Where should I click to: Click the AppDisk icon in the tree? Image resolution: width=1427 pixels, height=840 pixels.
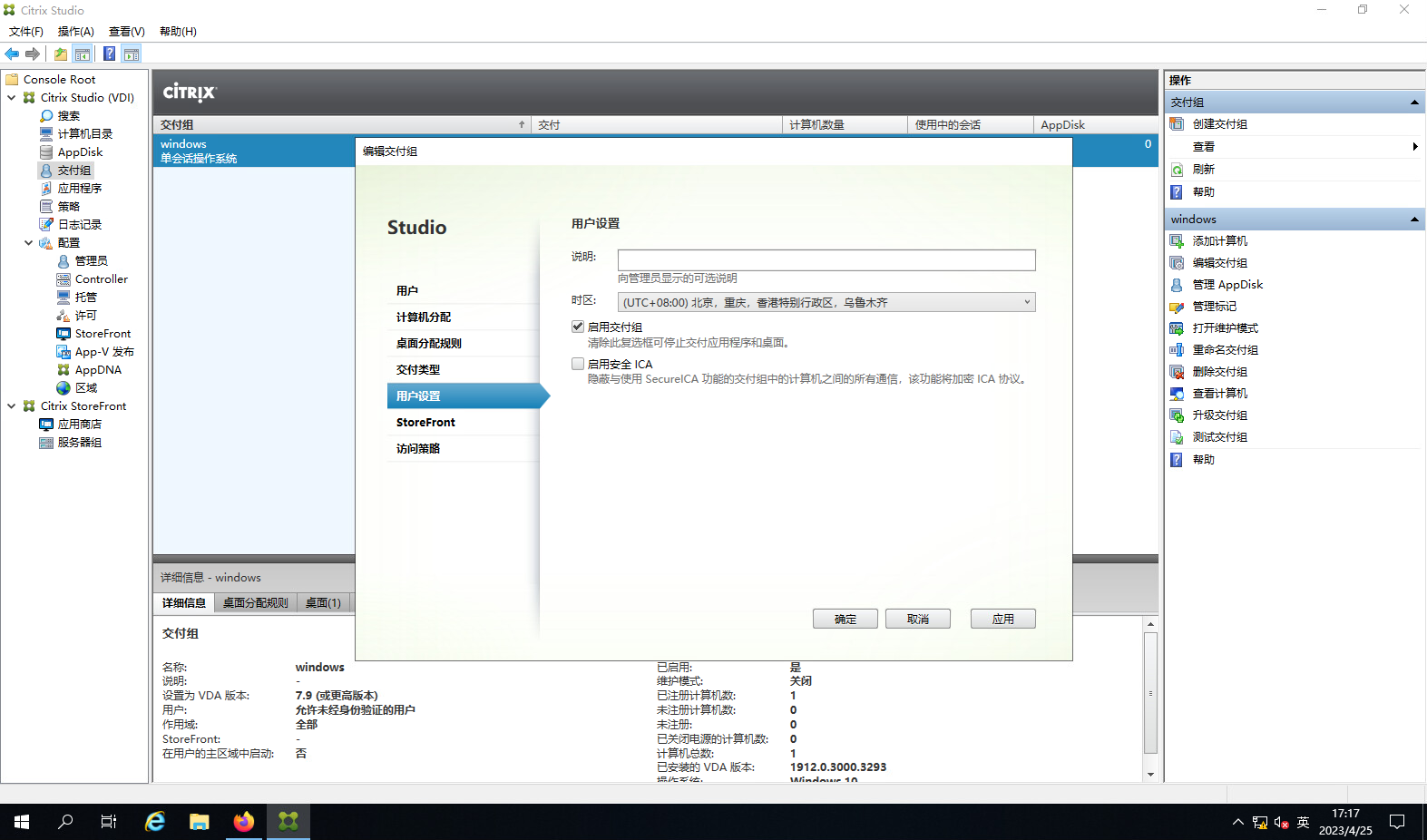click(x=46, y=152)
